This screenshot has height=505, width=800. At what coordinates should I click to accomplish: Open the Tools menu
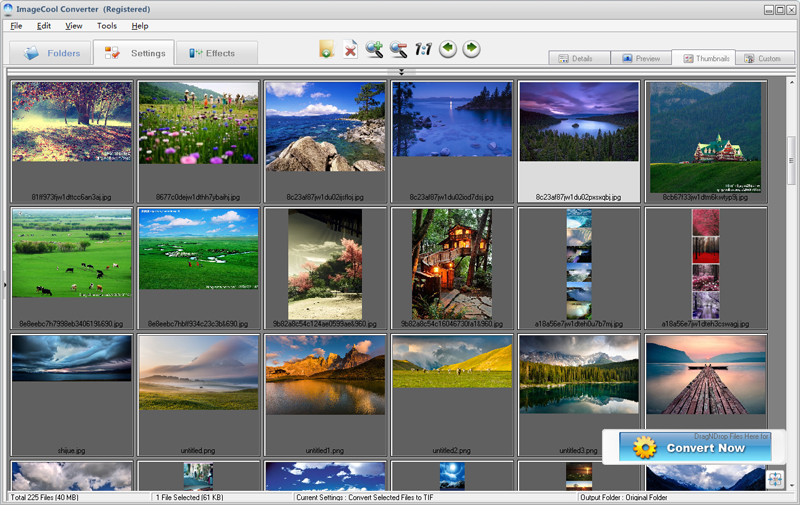coord(107,26)
